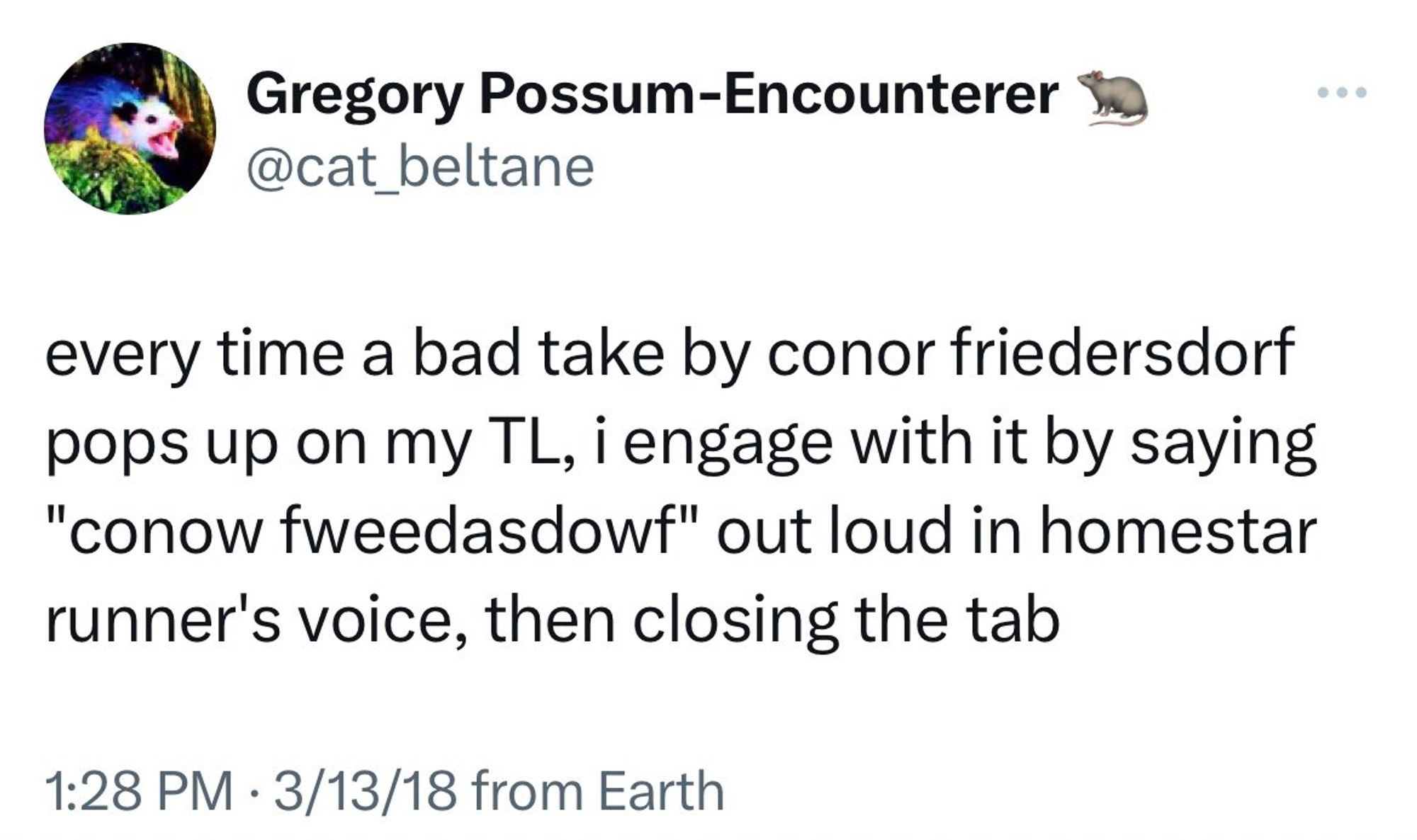Click the words "runner's voice" in the tweet
Screen dimensions: 1417x840
click(256, 620)
